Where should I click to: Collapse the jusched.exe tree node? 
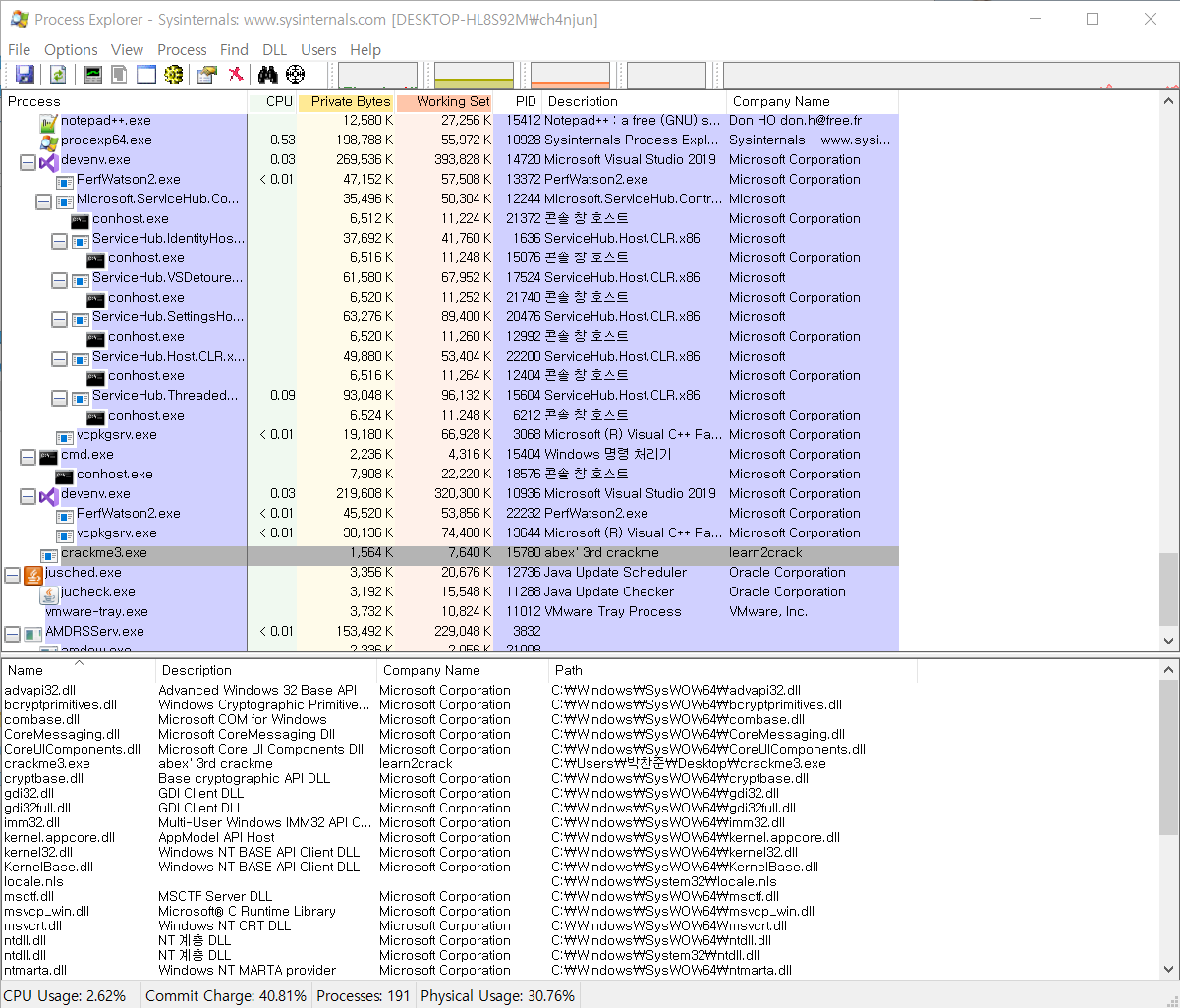click(x=12, y=575)
